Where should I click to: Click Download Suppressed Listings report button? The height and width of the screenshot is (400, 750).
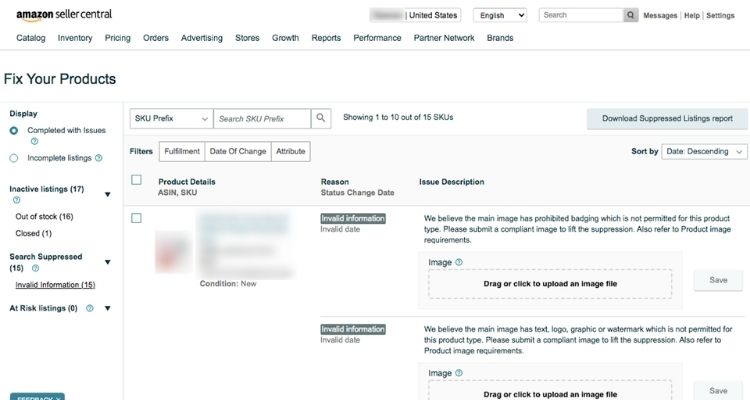coord(667,118)
